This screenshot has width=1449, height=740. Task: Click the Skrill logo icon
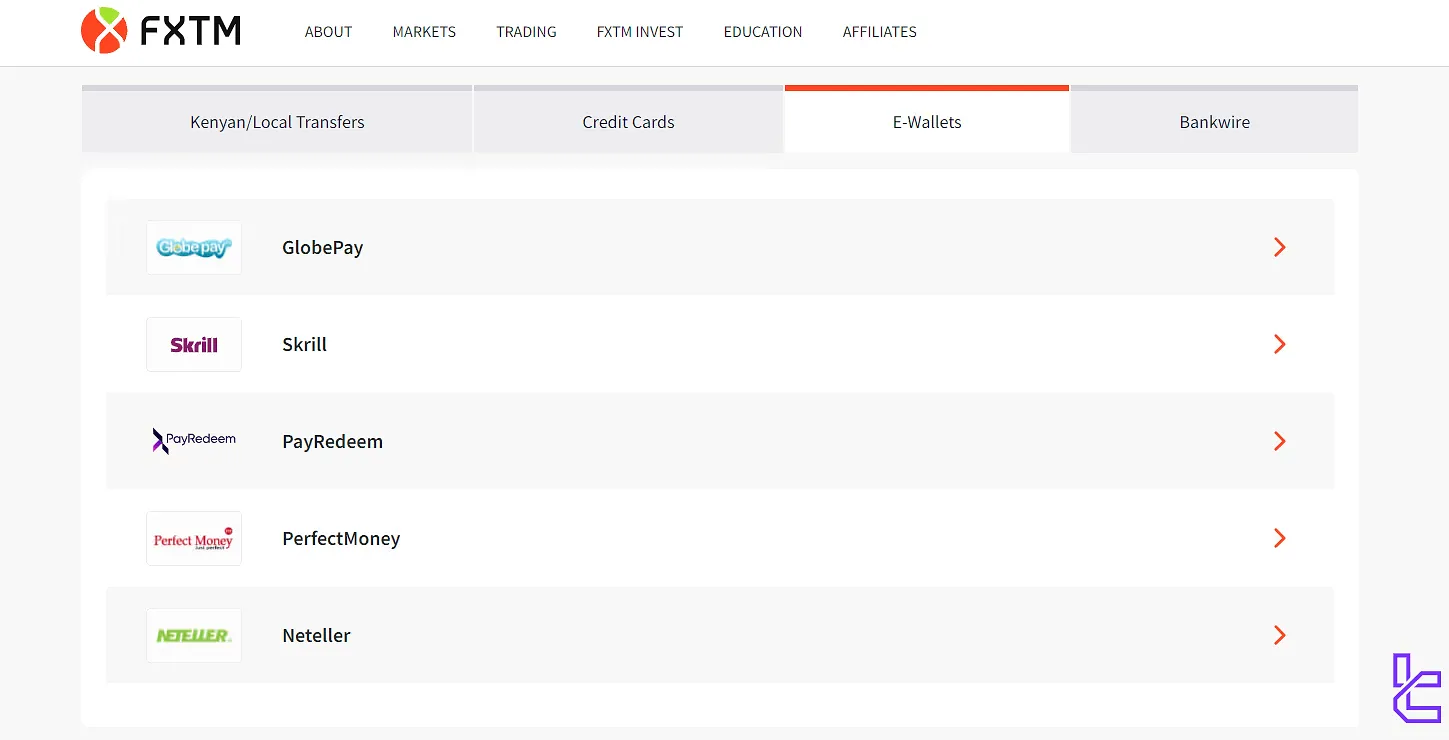(x=194, y=344)
